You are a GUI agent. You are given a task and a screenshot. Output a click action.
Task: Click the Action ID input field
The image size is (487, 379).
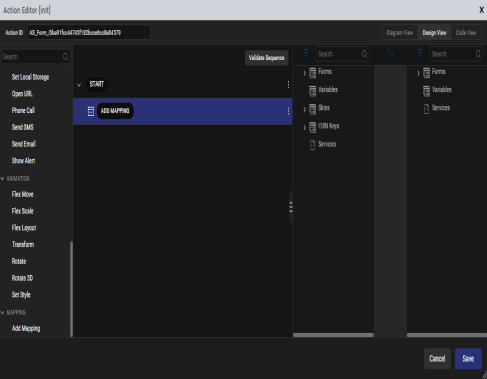[x=89, y=32]
